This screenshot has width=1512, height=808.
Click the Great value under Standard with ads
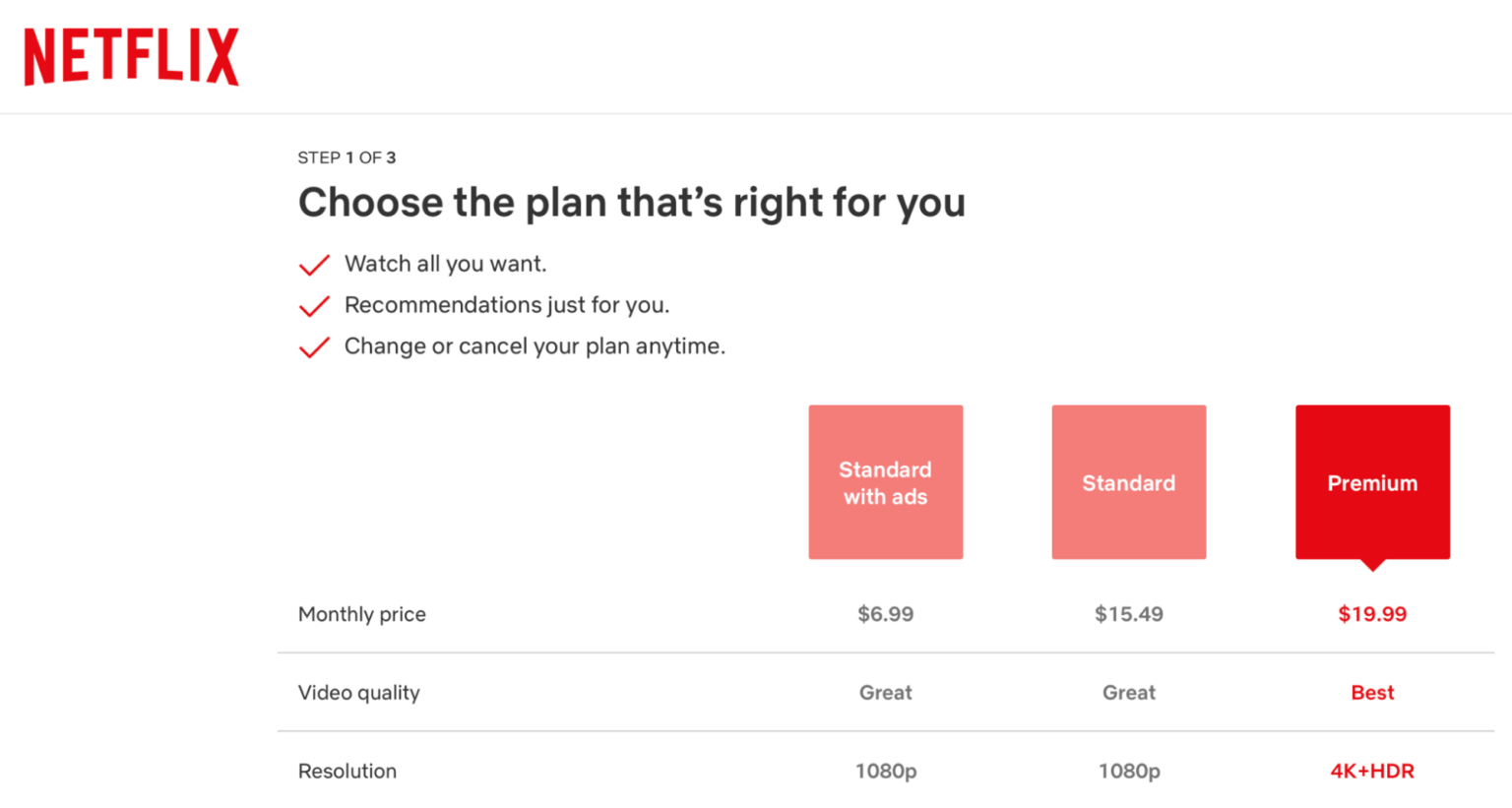point(885,692)
